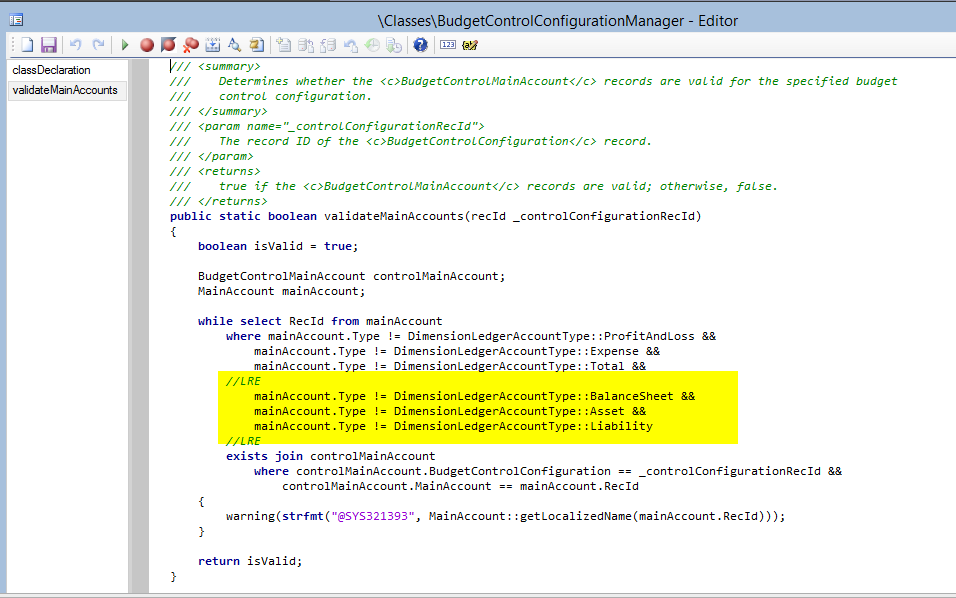Toggle a breakpoint with red circle icon

[147, 45]
